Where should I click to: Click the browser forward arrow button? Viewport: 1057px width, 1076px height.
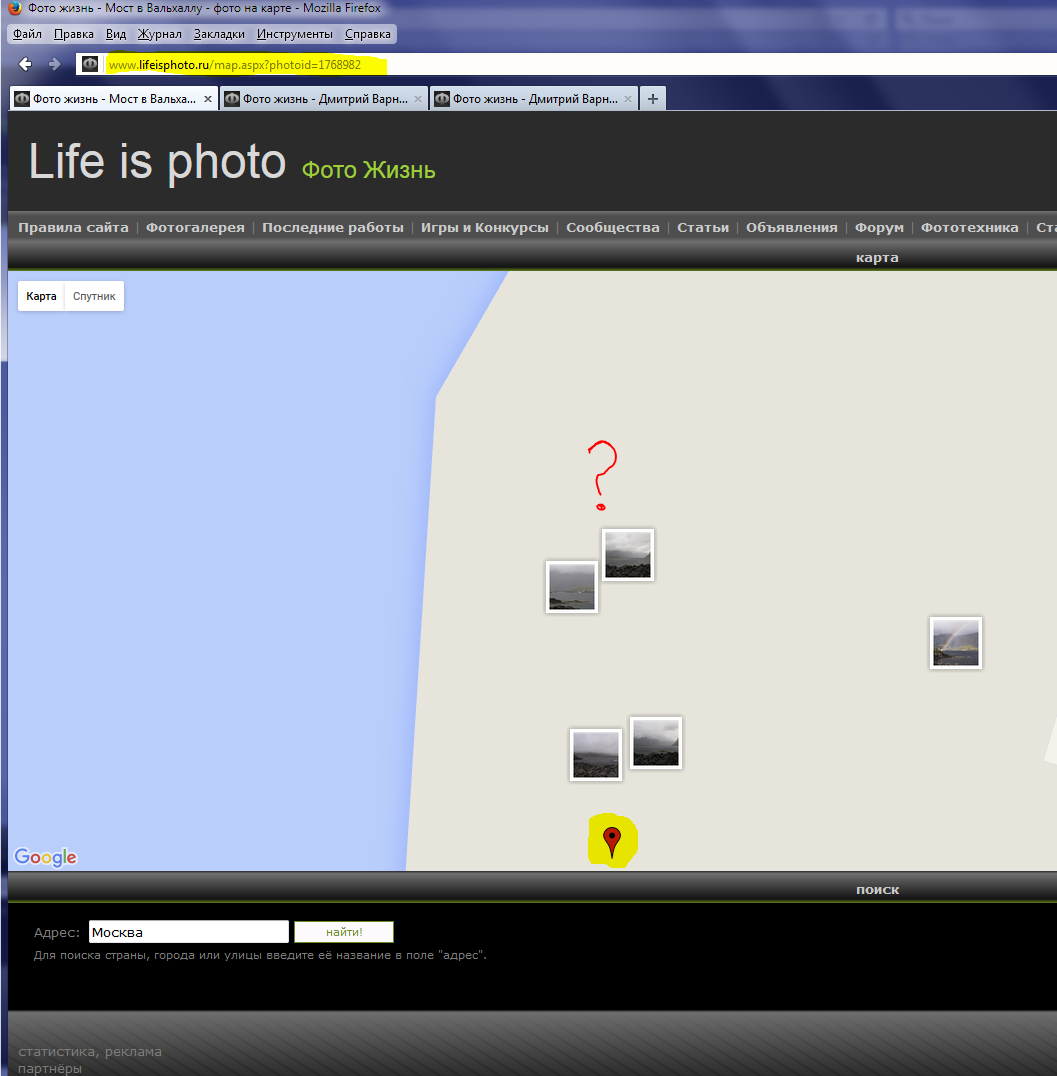(x=55, y=64)
